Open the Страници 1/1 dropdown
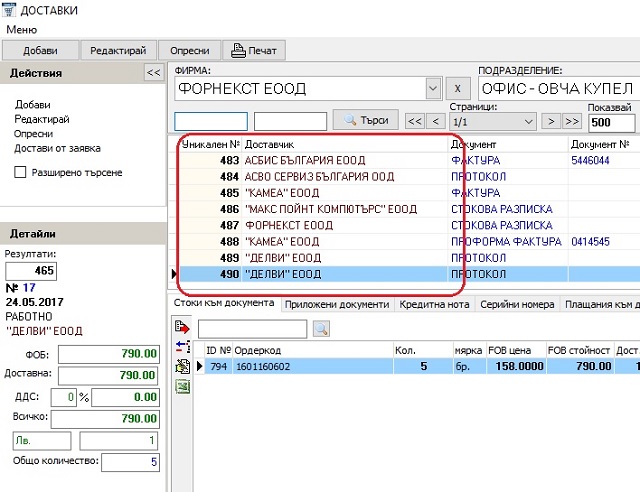640x492 pixels. point(493,122)
